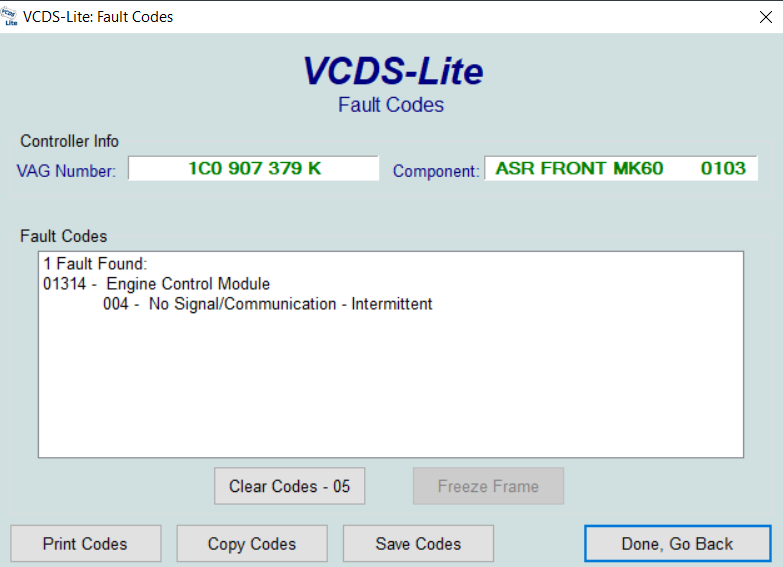Print the fault codes

[85, 544]
